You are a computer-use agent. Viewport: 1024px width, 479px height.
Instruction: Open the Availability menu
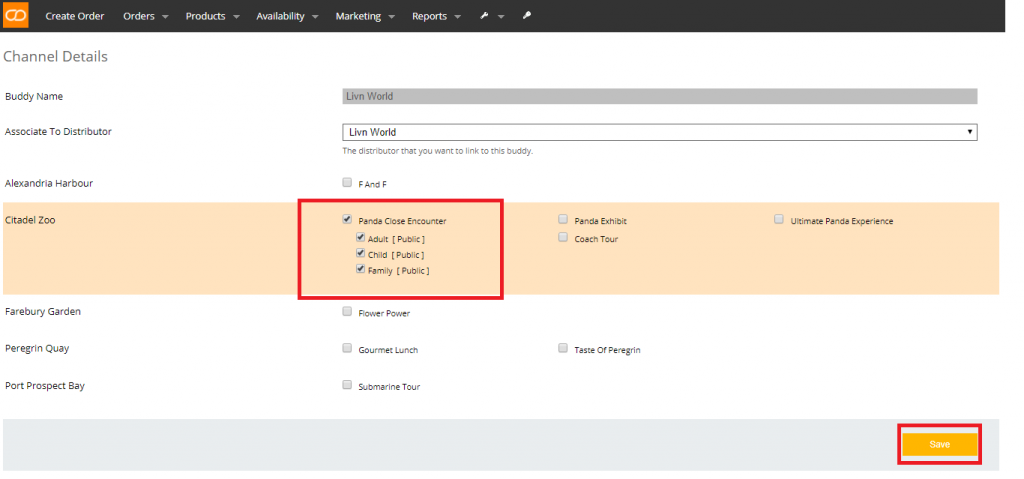click(287, 16)
